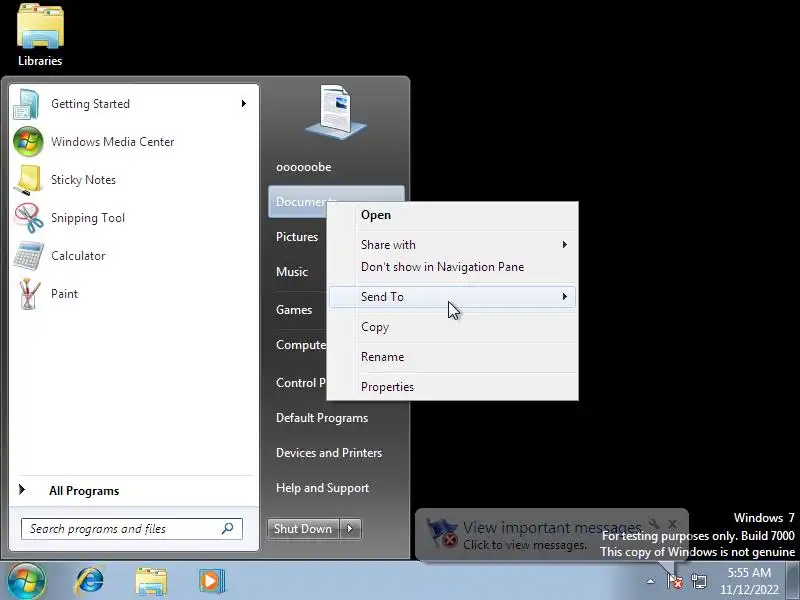Open Windows Explorer from the taskbar
This screenshot has height=600, width=800.
(x=151, y=581)
